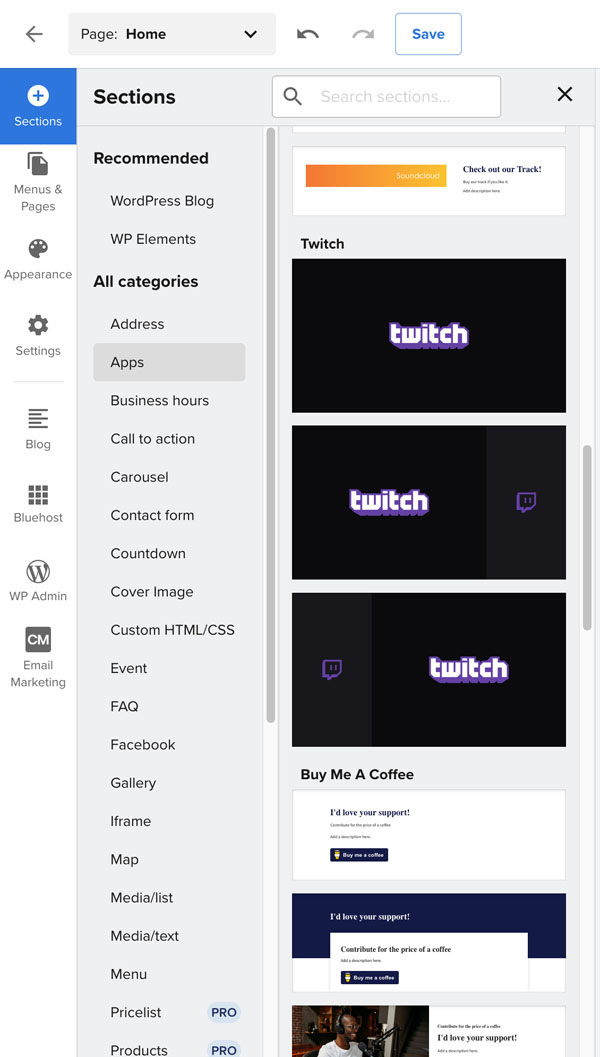Select Carousel category
The image size is (600, 1057).
coord(140,477)
